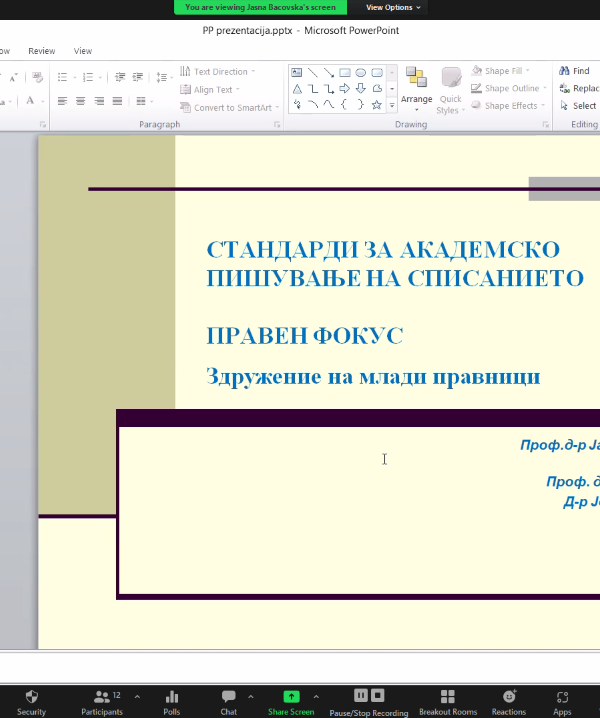600x718 pixels.
Task: Switch to the View ribbon tab
Action: point(83,51)
